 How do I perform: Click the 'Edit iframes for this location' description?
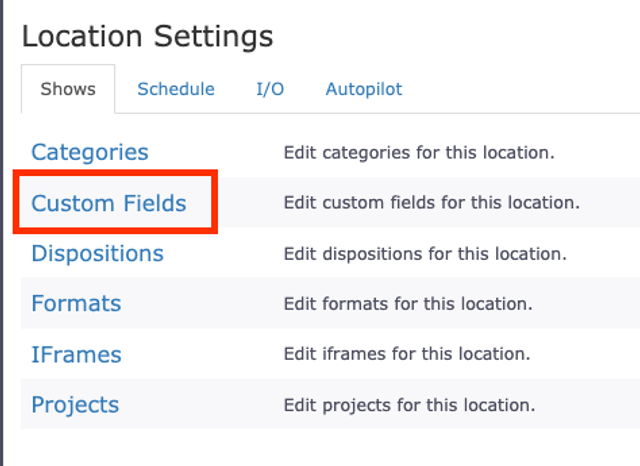407,354
